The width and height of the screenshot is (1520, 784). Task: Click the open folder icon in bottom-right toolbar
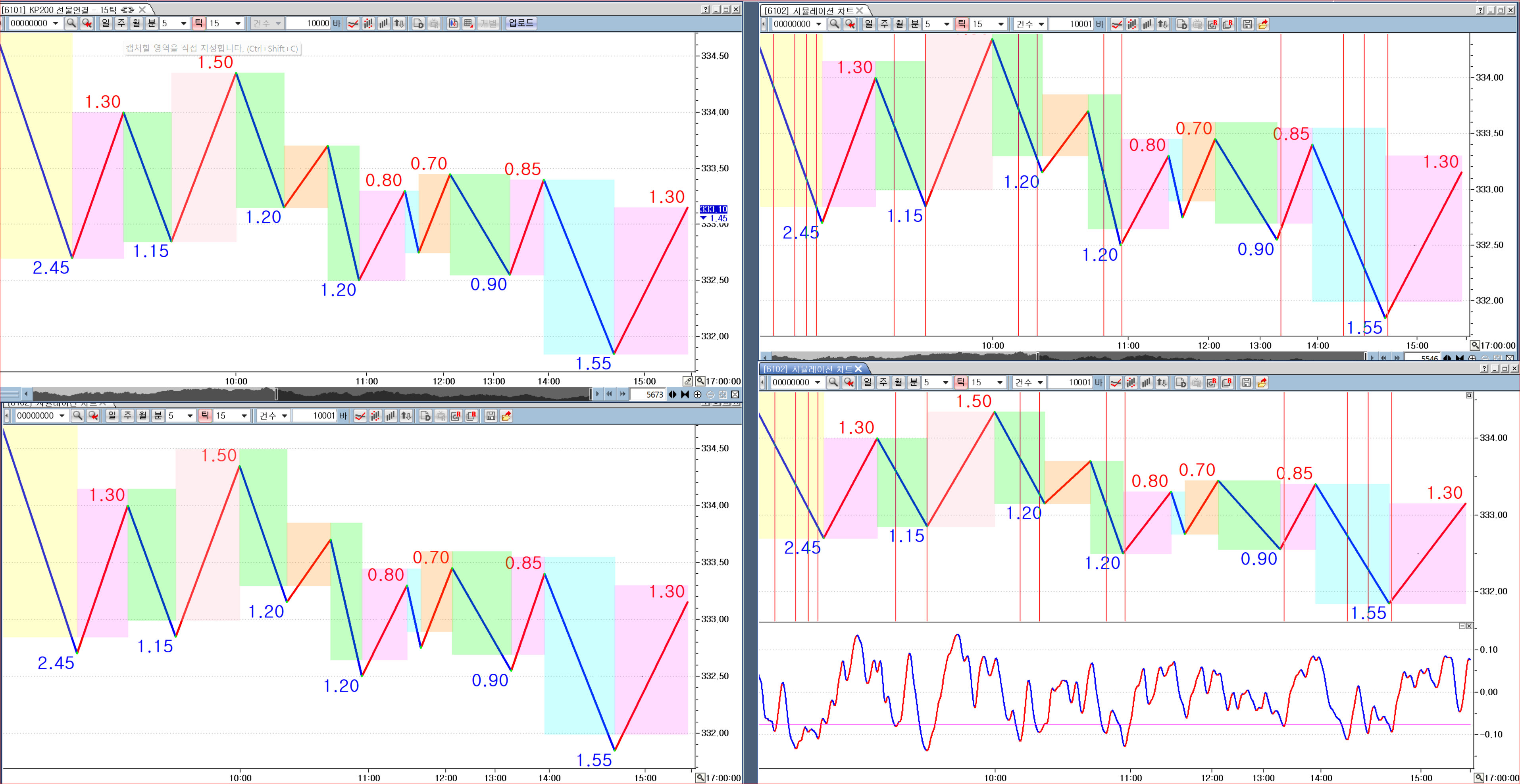click(1262, 383)
